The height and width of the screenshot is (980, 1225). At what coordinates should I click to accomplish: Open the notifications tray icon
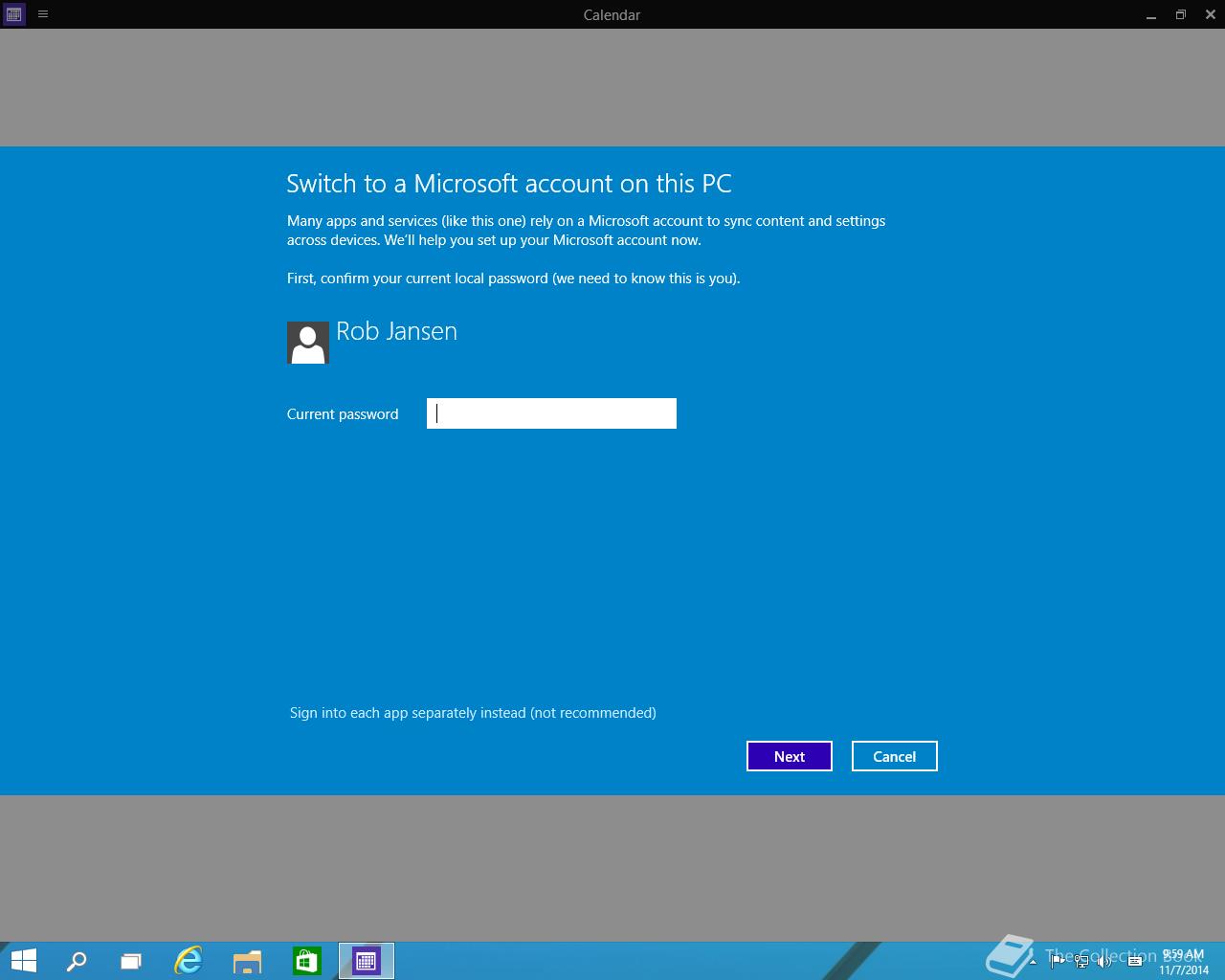tap(1135, 961)
